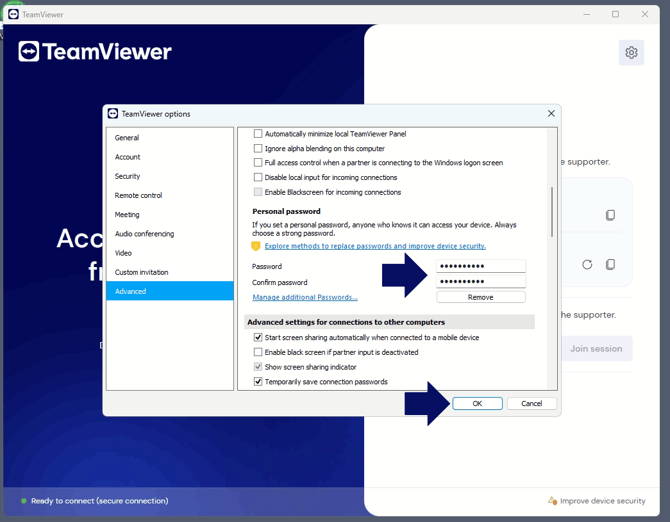Go to Security options category

tap(170, 176)
